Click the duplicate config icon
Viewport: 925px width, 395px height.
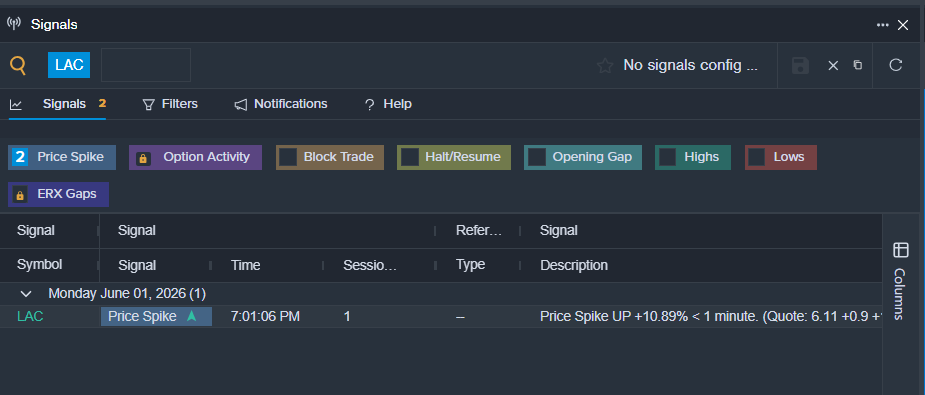[858, 65]
